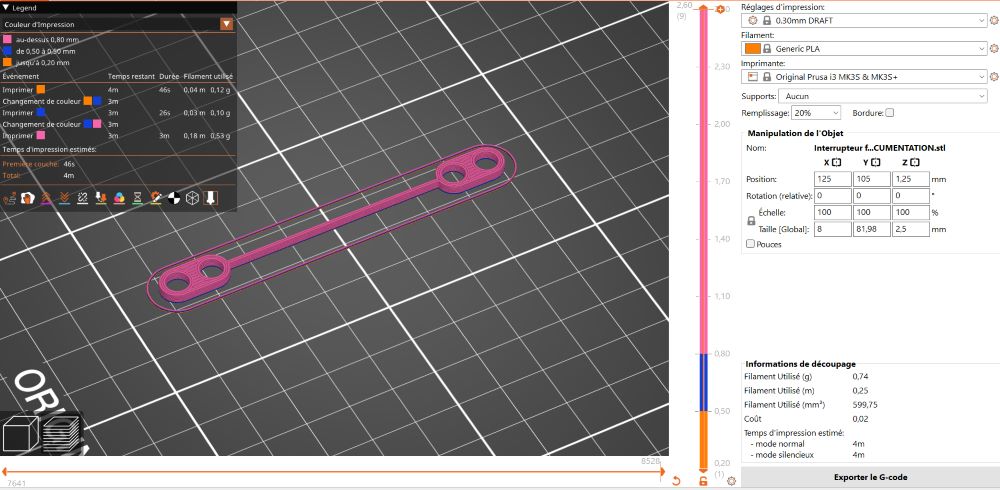Toggle deretractions visibility icon
Screen dimensions: 1000x490
[64, 198]
